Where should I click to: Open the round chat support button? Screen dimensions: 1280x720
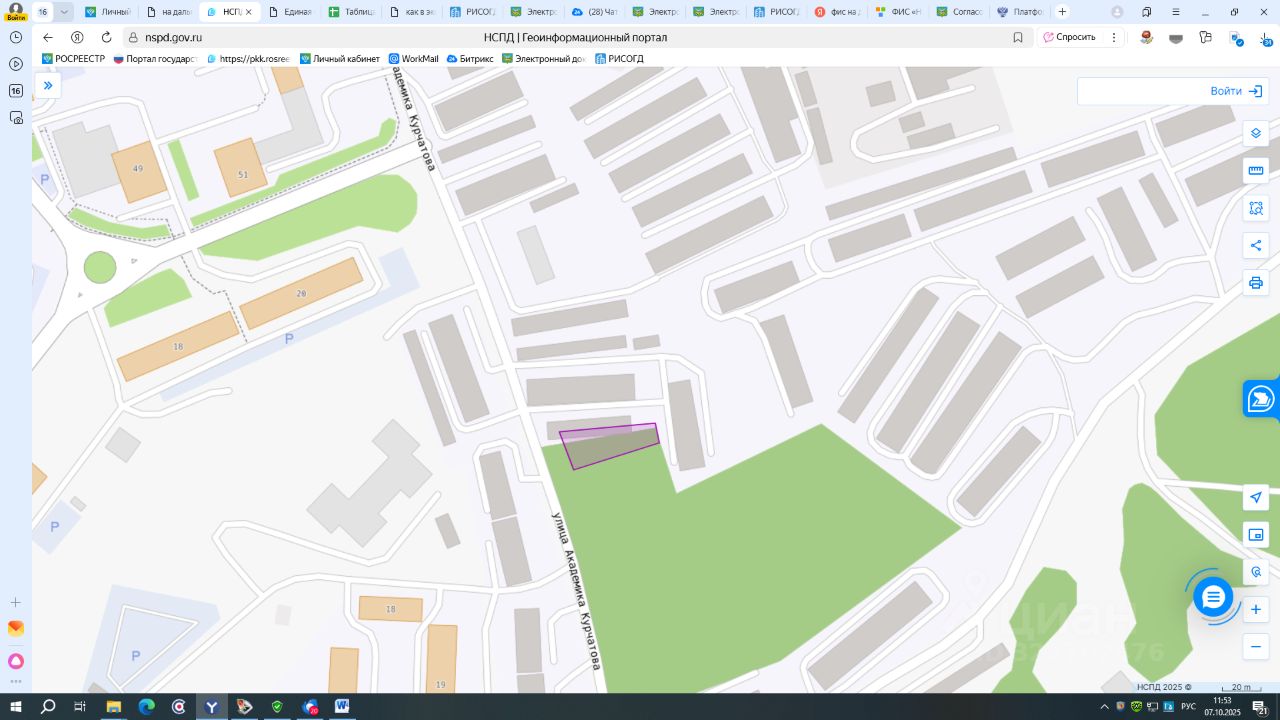click(x=1213, y=597)
